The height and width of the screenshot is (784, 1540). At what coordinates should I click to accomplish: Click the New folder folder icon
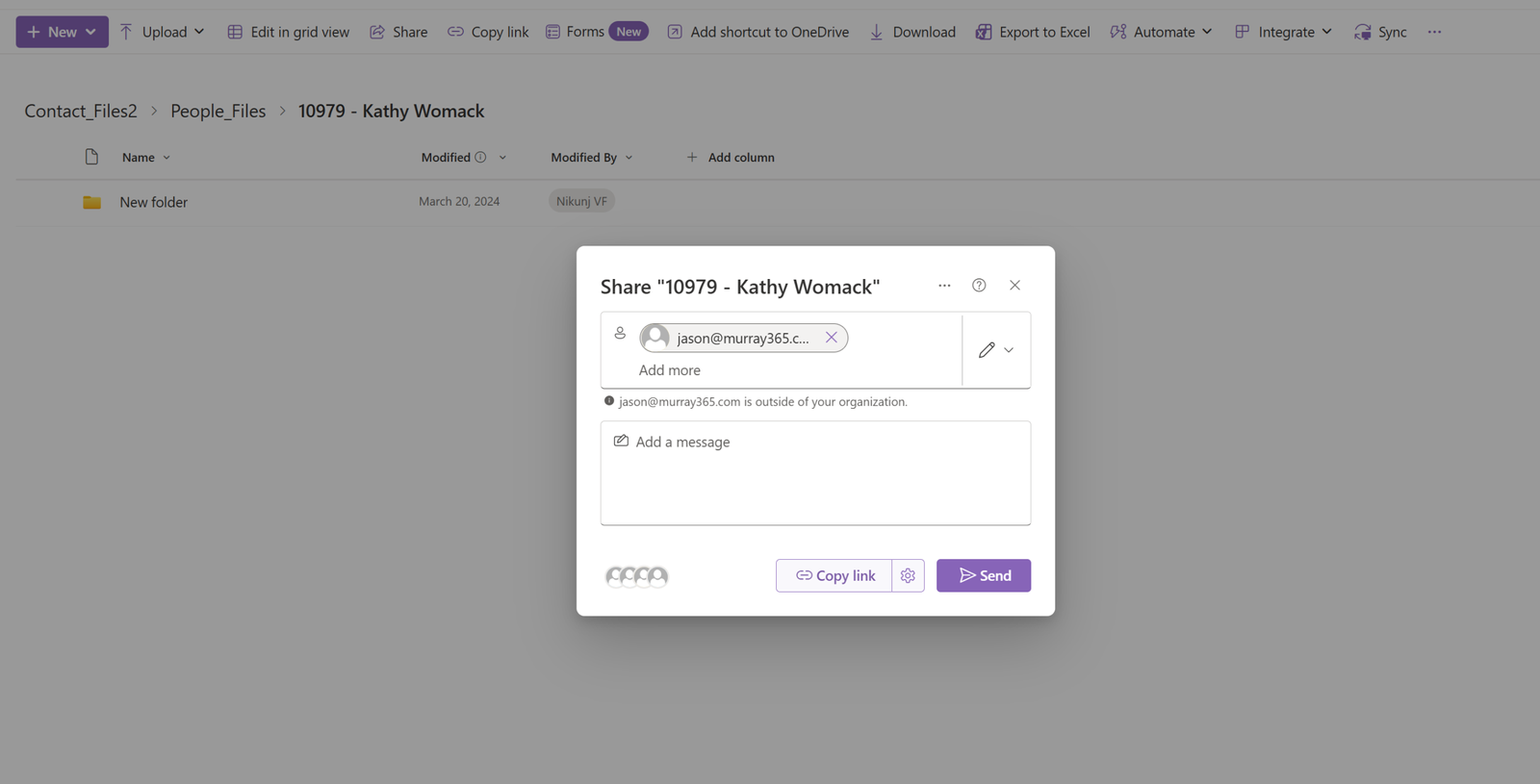(x=91, y=202)
